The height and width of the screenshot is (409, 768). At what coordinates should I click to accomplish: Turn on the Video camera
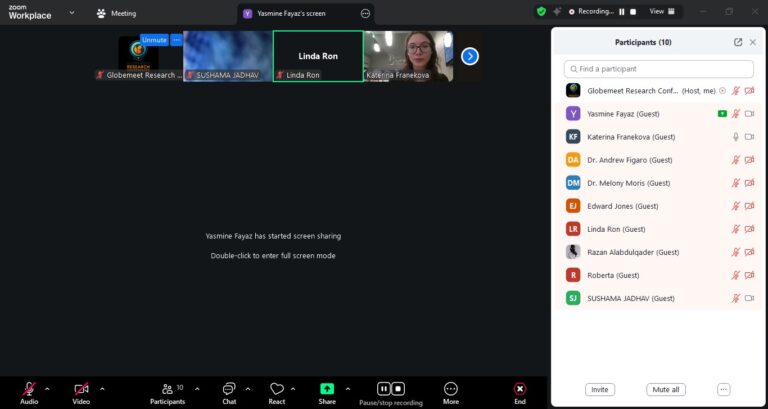(x=81, y=389)
